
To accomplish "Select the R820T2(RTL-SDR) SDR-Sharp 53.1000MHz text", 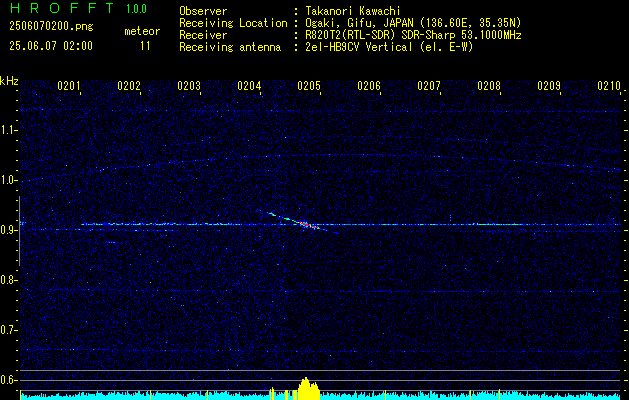I will (x=413, y=35).
